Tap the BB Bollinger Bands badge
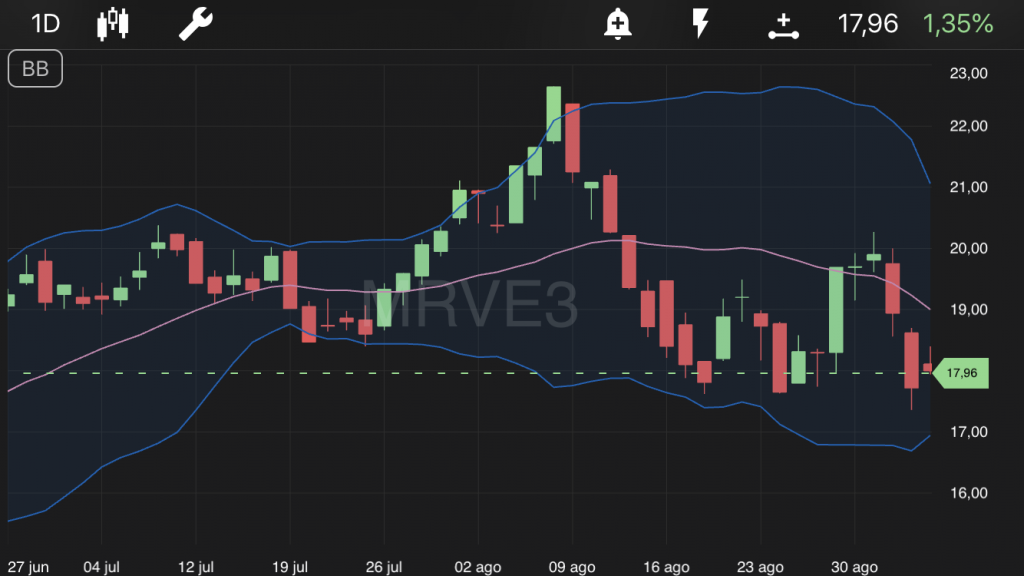The image size is (1024, 576). (x=35, y=69)
